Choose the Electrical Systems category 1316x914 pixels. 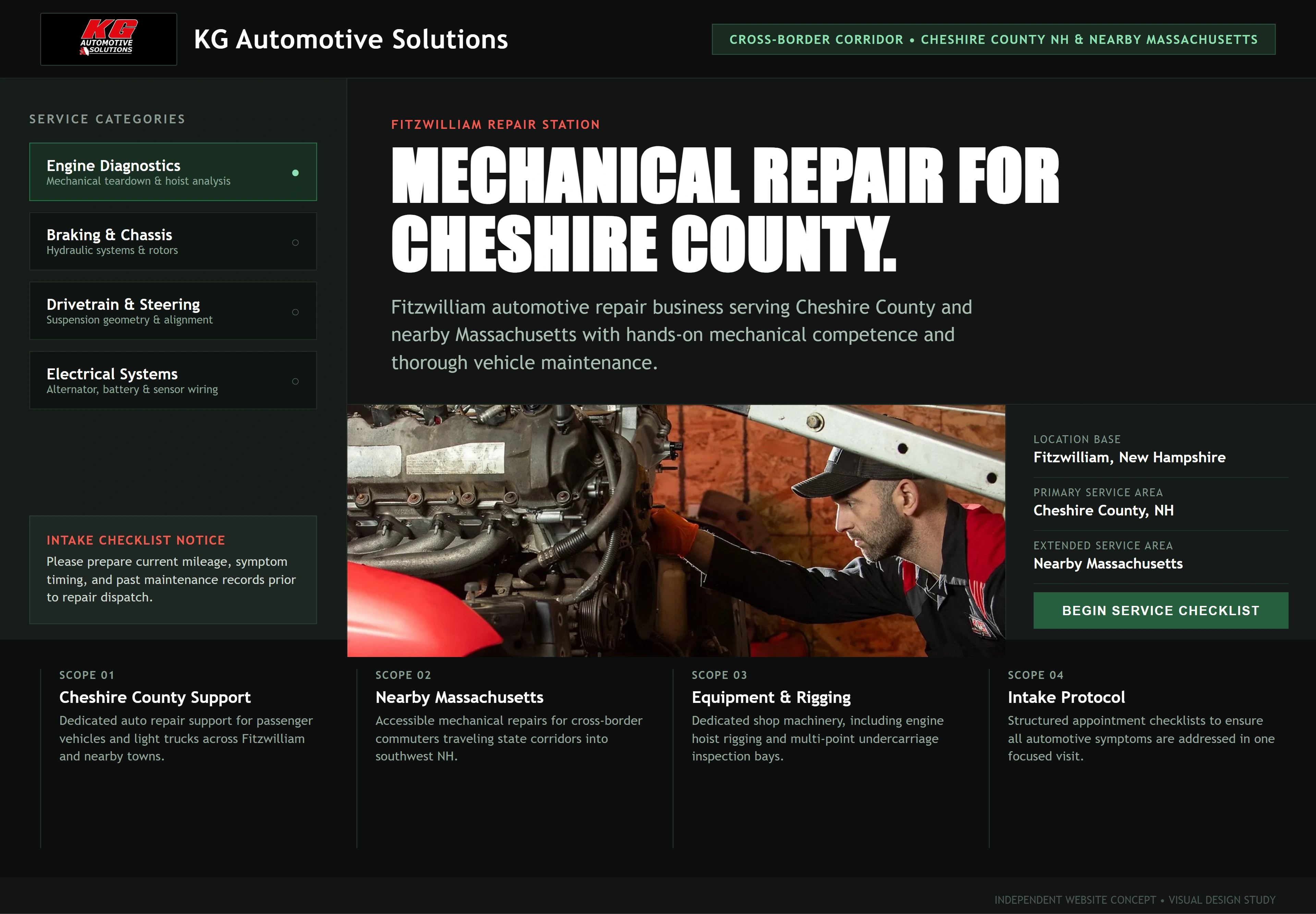[x=173, y=380]
